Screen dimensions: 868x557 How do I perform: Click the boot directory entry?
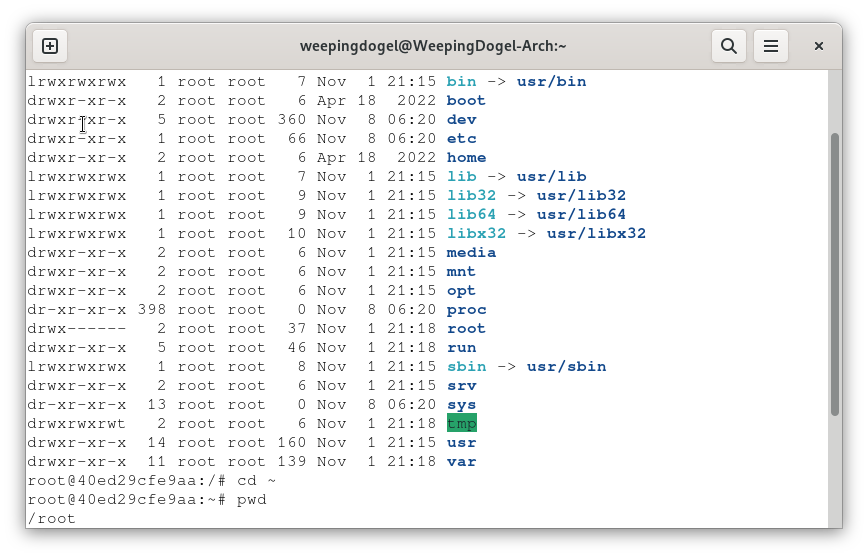tap(466, 101)
